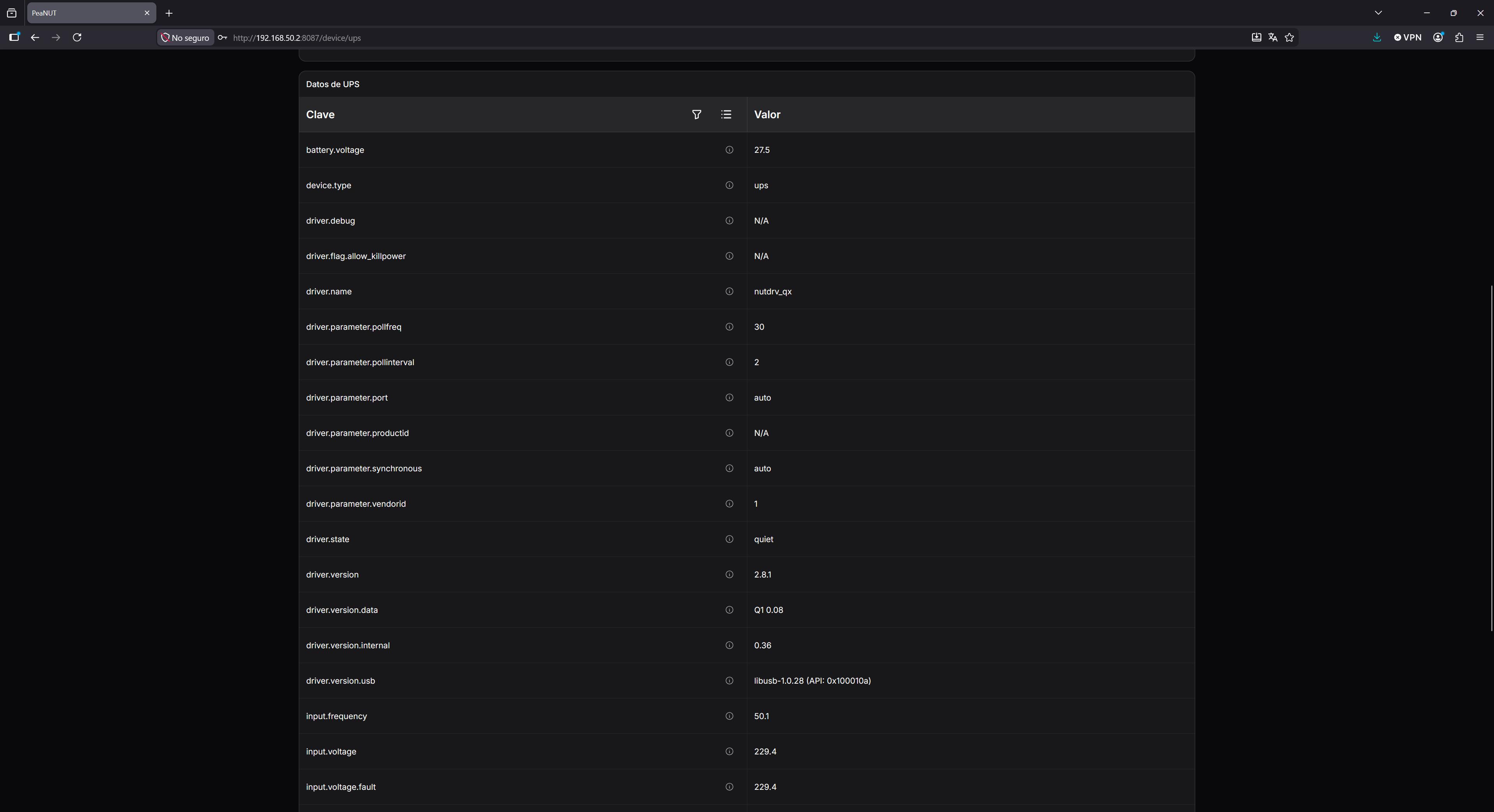Select the value Q1 0.08
This screenshot has width=1494, height=812.
coord(768,610)
